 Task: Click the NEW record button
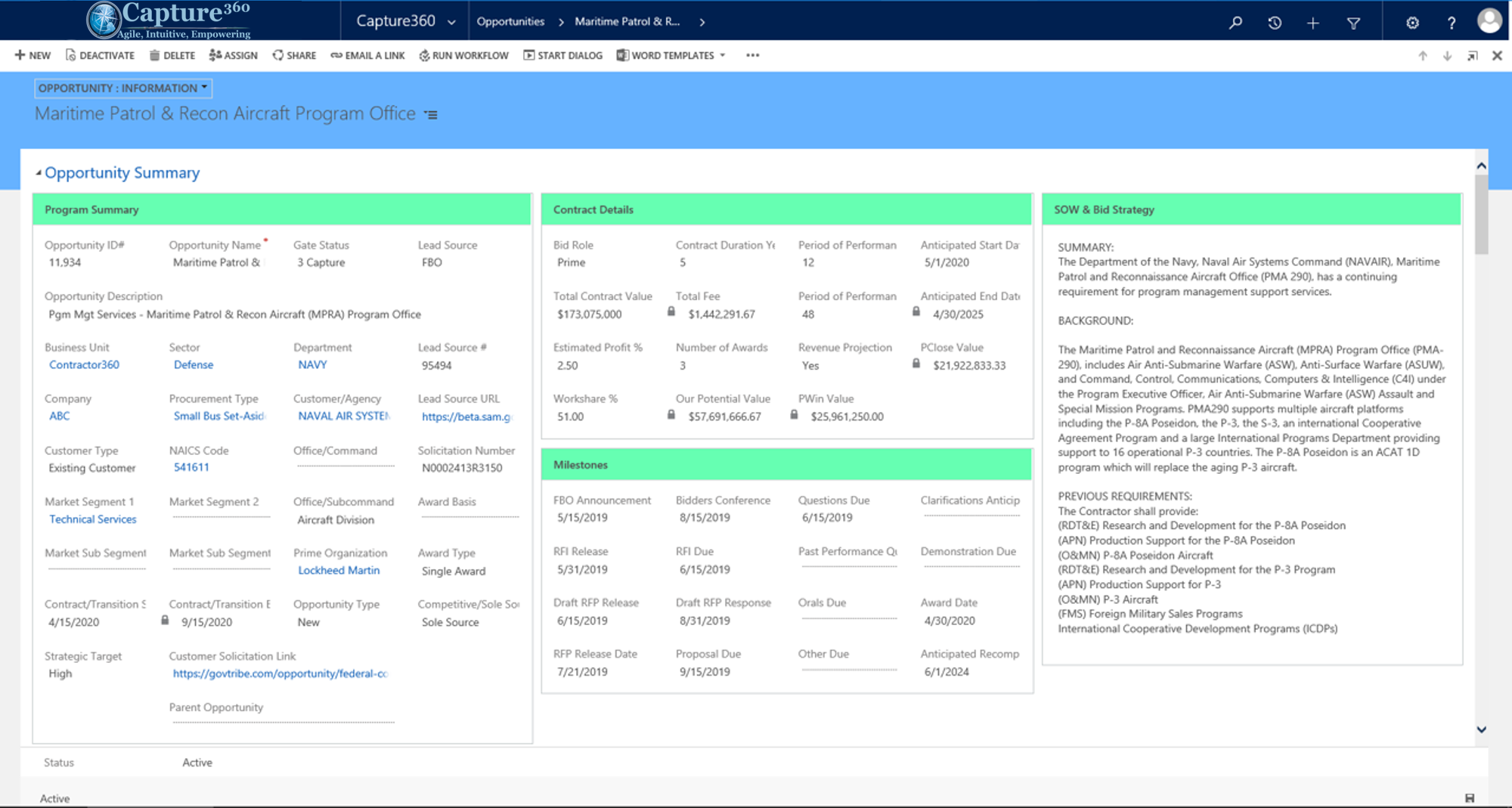tap(33, 55)
